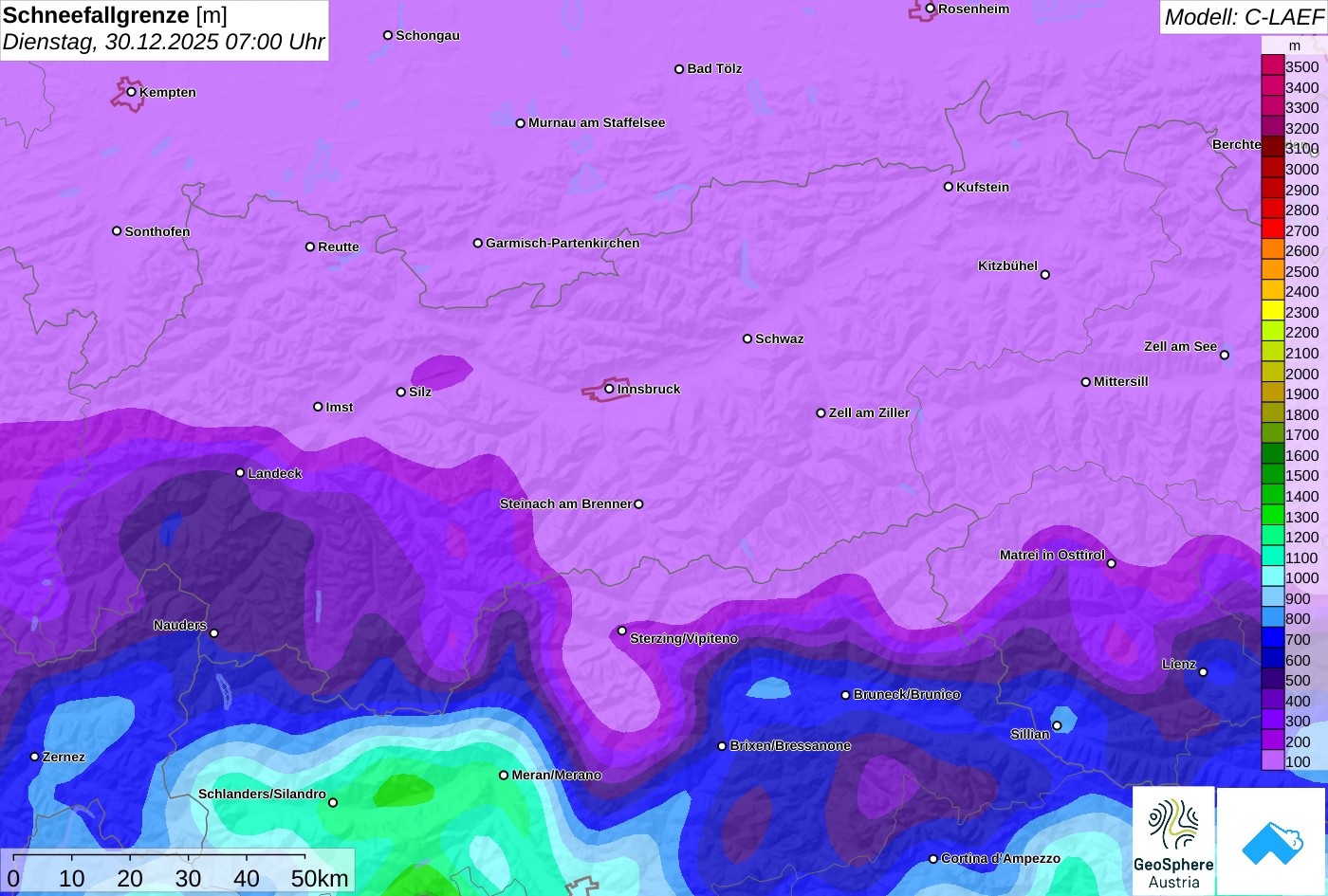Image resolution: width=1328 pixels, height=896 pixels.
Task: Click the Cortina d'Ampezzo marker dot
Action: pos(933,859)
